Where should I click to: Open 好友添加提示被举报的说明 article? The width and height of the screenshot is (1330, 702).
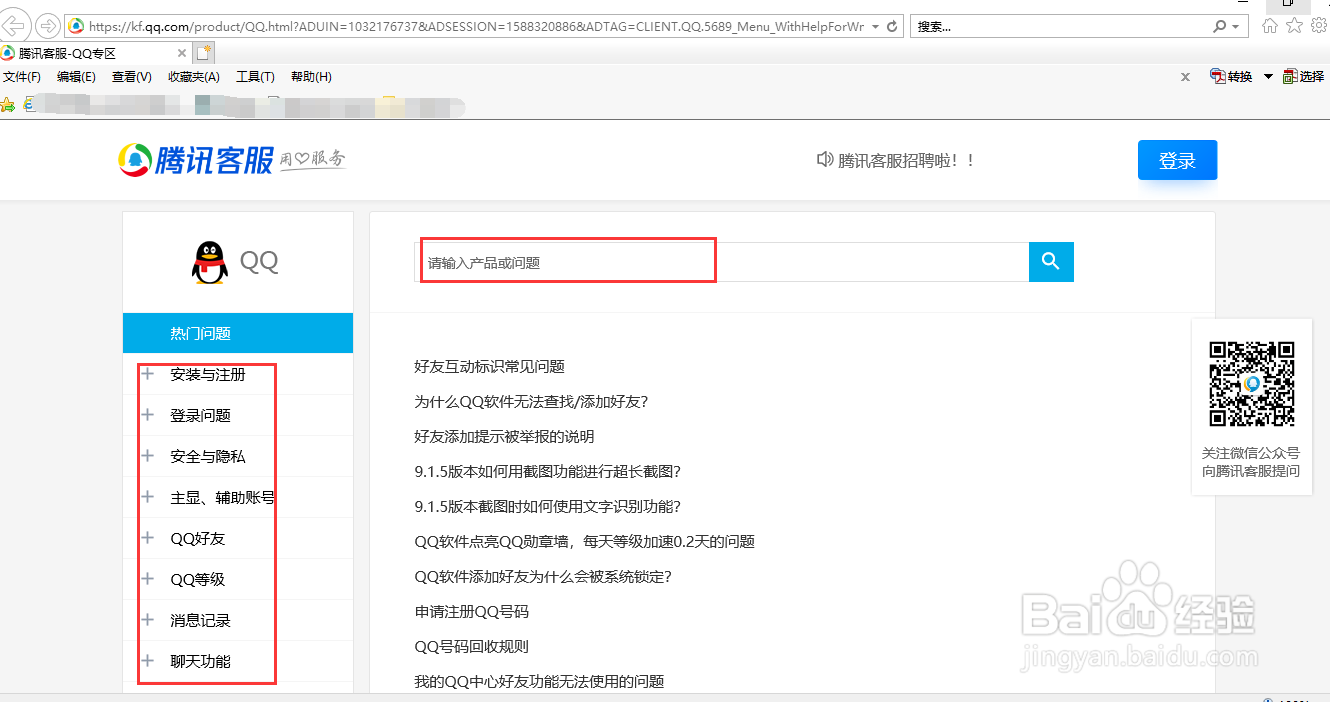[504, 437]
